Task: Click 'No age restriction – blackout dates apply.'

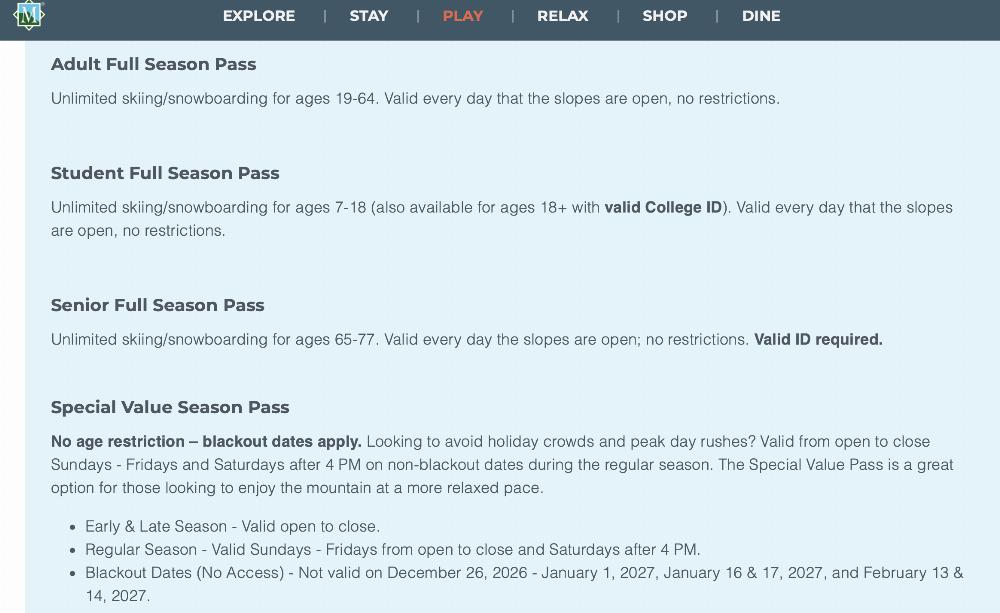Action: (x=206, y=442)
